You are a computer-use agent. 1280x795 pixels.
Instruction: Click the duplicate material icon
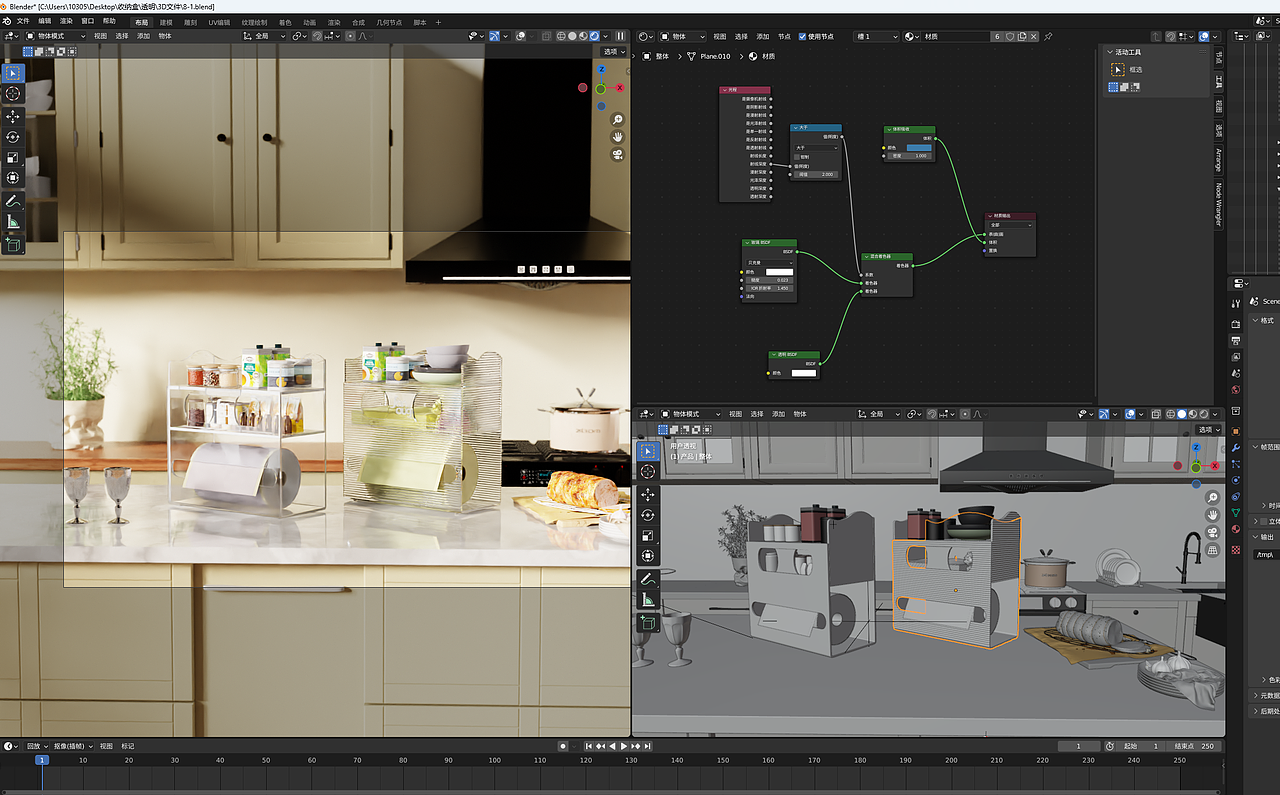tap(1022, 36)
